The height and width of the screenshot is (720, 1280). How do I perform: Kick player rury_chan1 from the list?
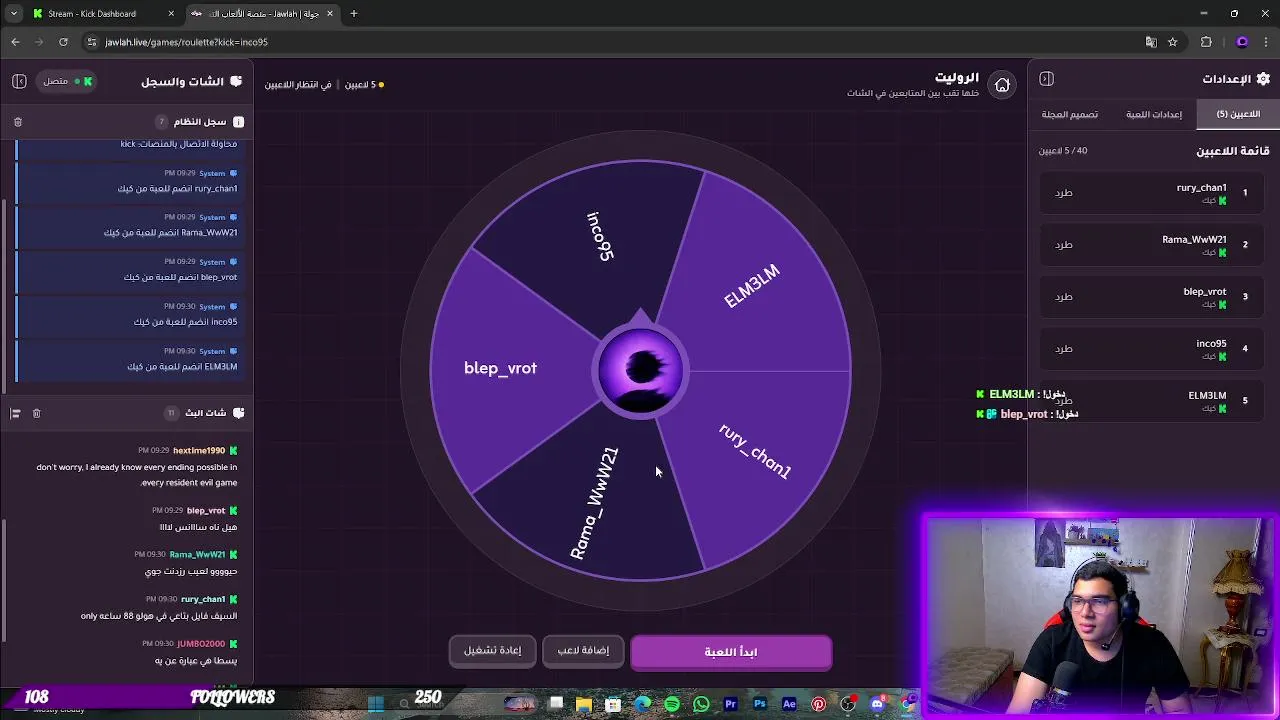pos(1064,192)
